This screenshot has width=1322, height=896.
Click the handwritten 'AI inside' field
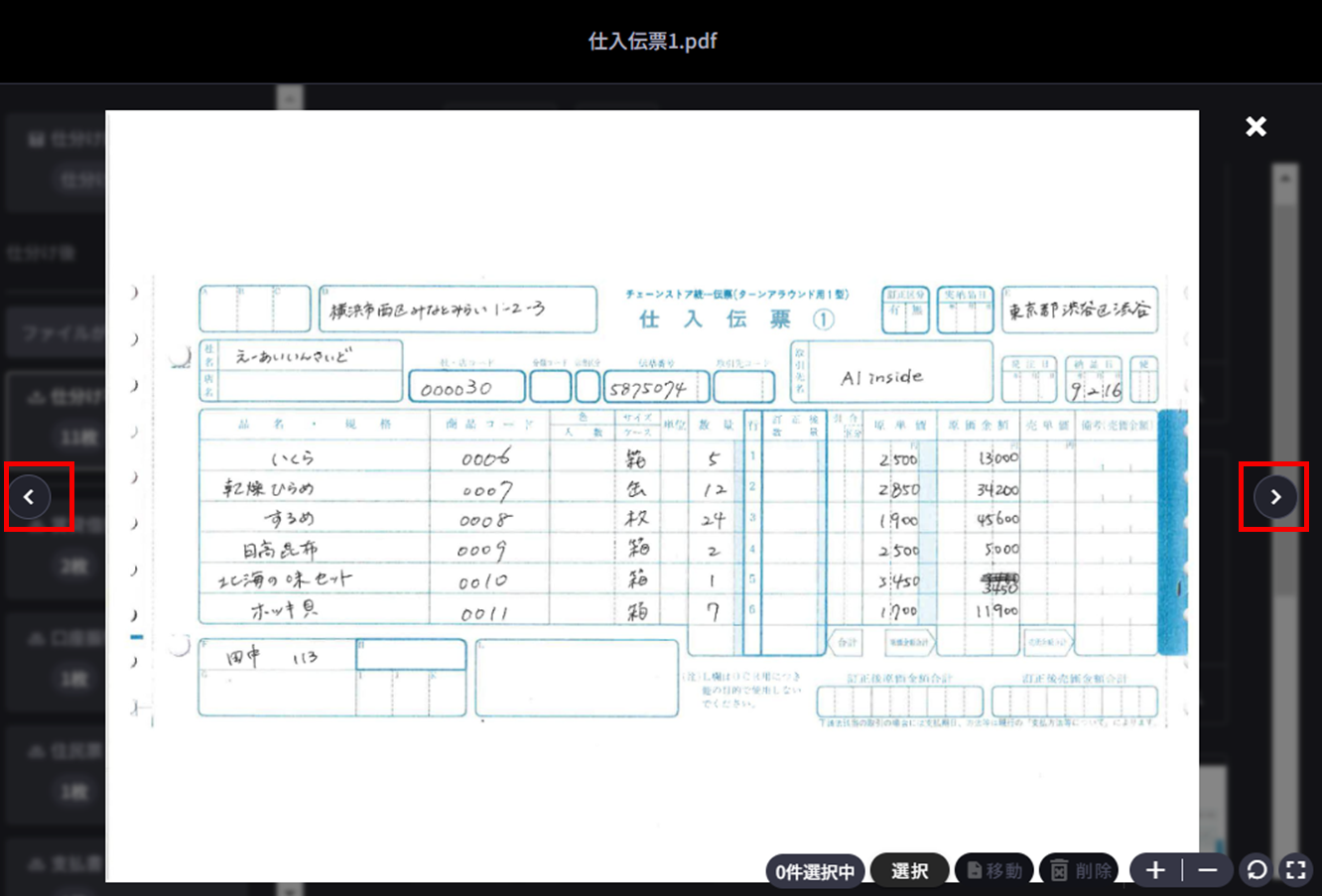coord(881,377)
